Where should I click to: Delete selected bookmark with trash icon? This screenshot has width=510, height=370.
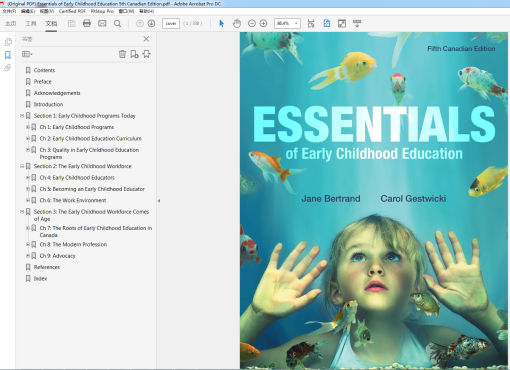tap(122, 54)
